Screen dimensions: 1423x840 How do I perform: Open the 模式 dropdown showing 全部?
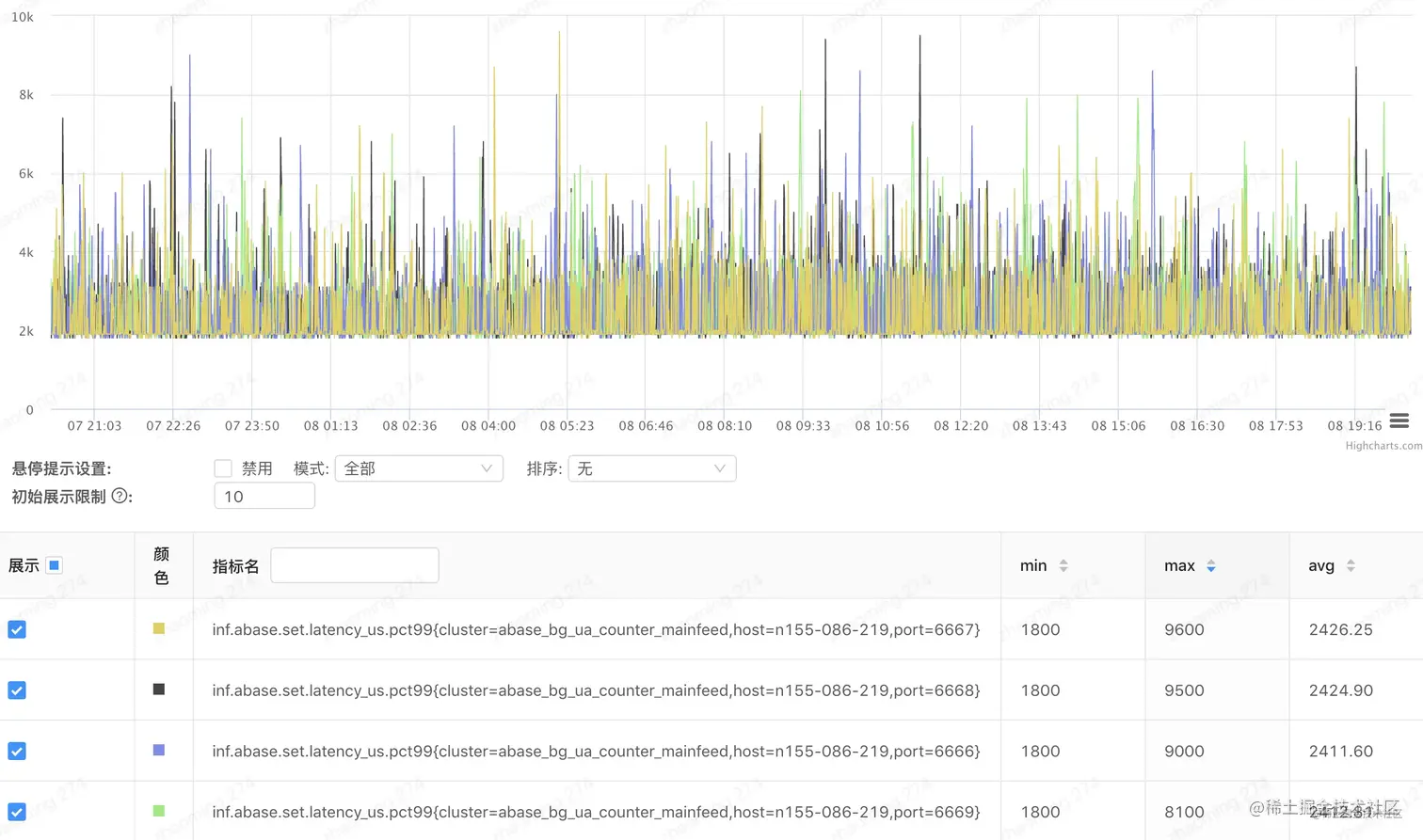[419, 468]
